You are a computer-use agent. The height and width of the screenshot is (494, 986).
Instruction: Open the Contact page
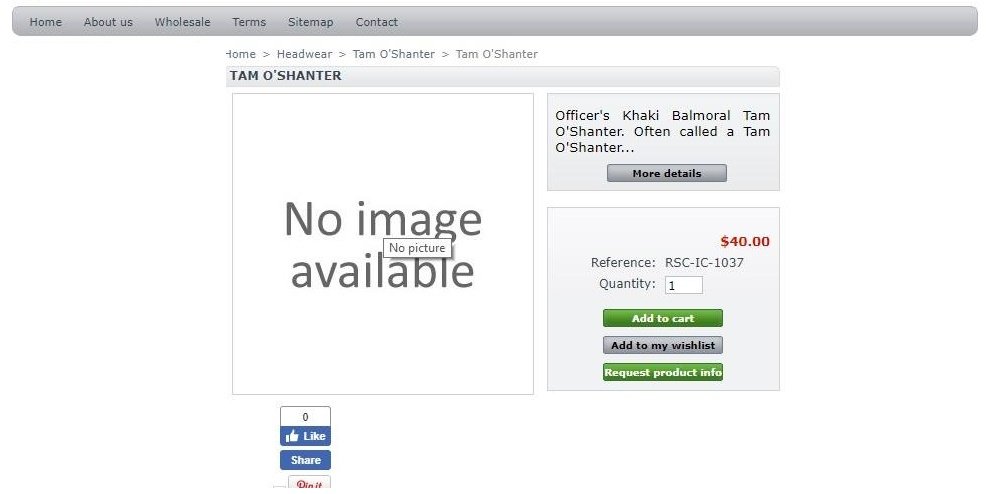point(377,22)
